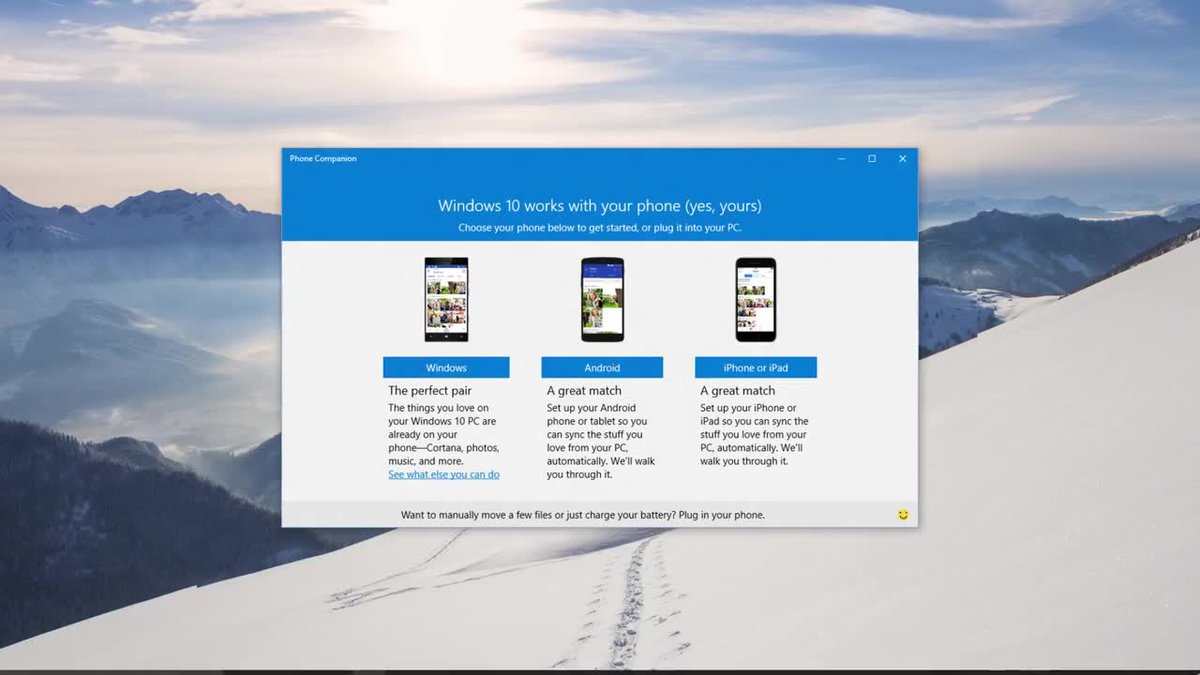Select the Android phone option
The height and width of the screenshot is (675, 1200).
[x=602, y=367]
